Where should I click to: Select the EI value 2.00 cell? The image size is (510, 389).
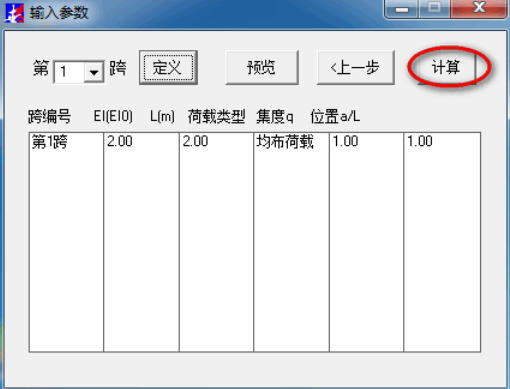coord(120,141)
